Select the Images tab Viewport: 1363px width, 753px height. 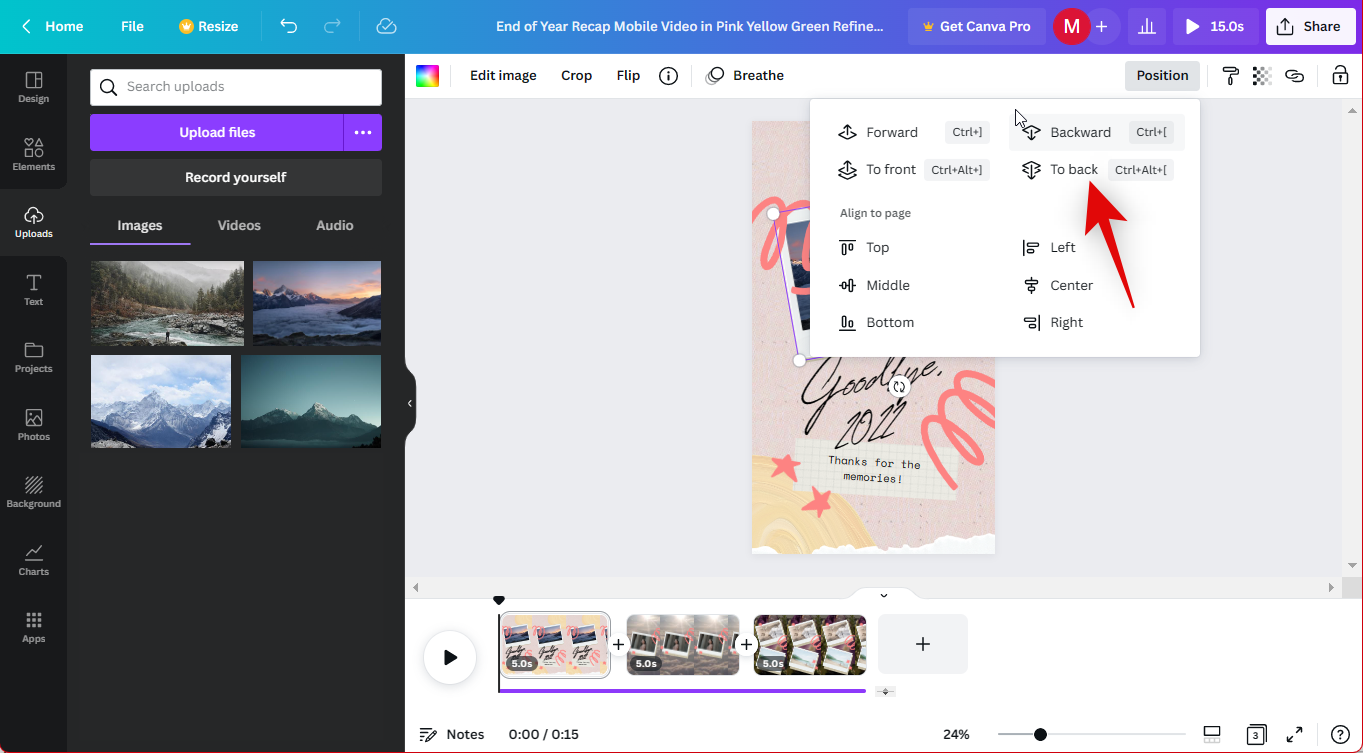coord(140,225)
